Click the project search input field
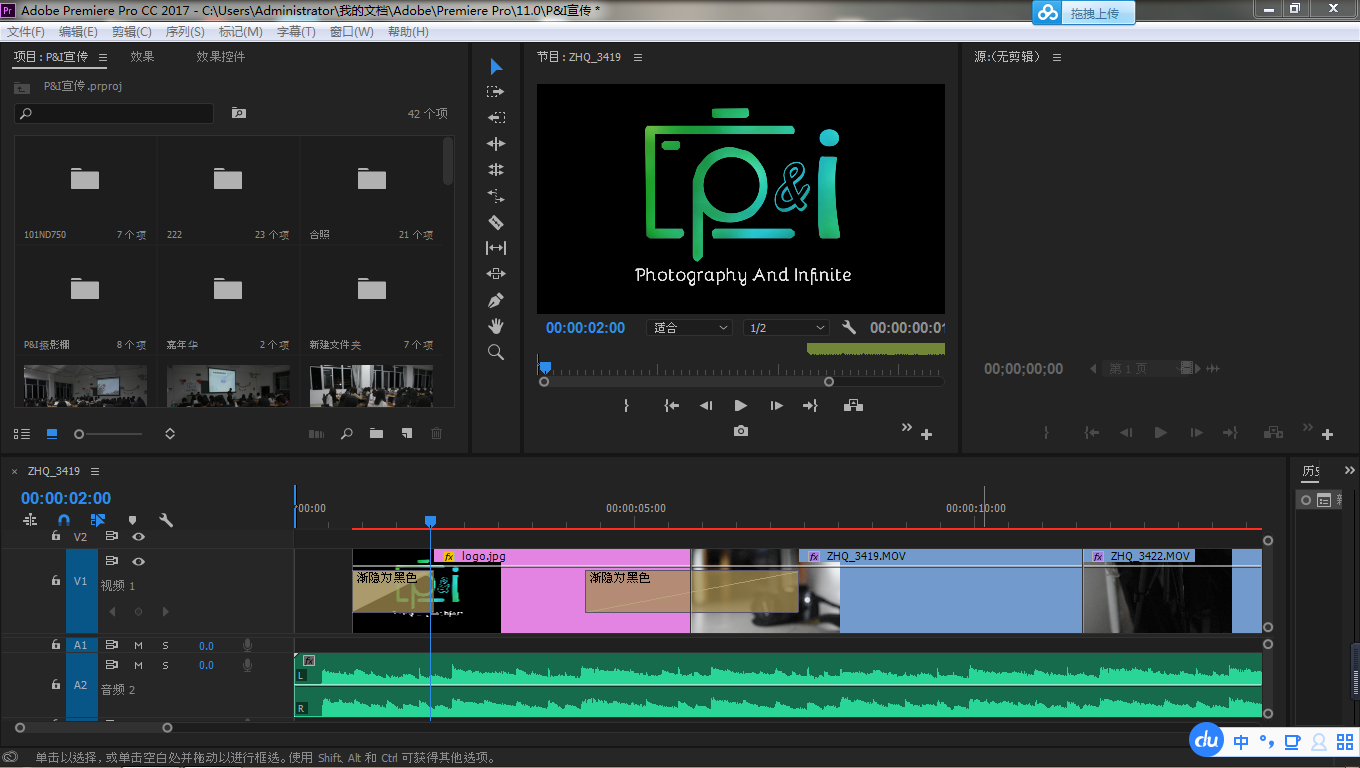Viewport: 1360px width, 768px height. (x=114, y=113)
